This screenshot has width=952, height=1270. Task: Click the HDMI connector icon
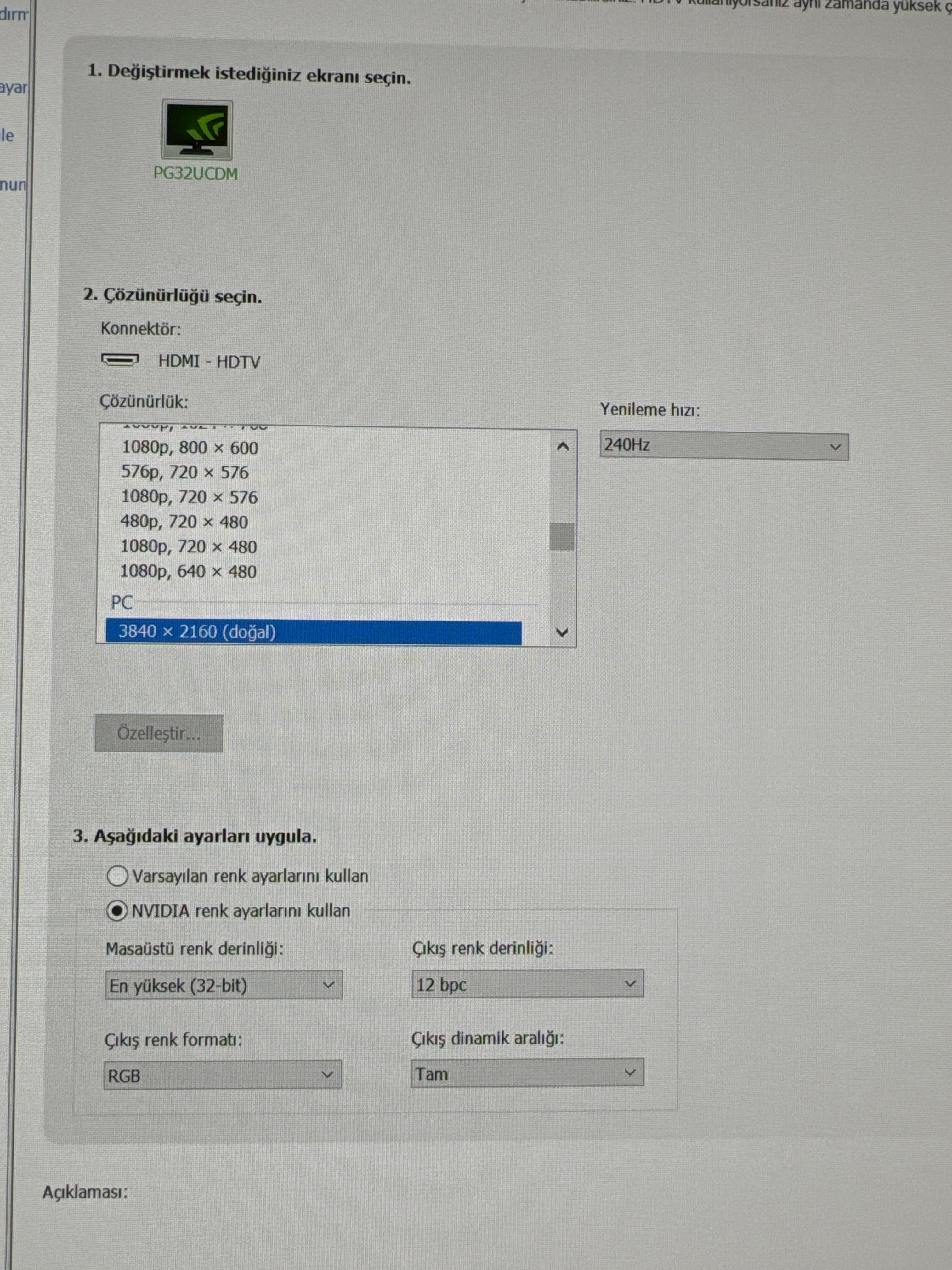pyautogui.click(x=120, y=360)
